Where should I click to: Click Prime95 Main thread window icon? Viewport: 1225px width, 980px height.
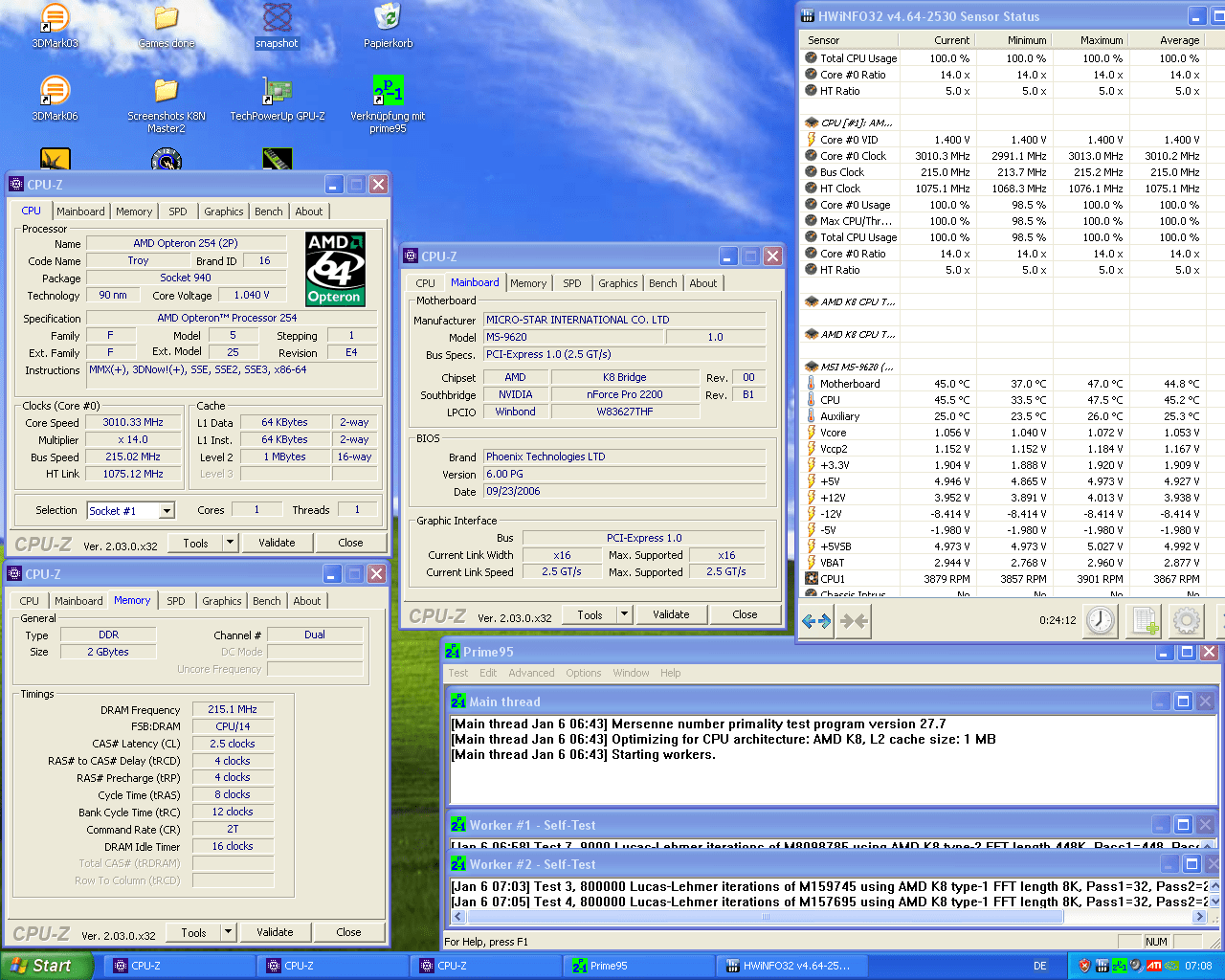coord(458,702)
